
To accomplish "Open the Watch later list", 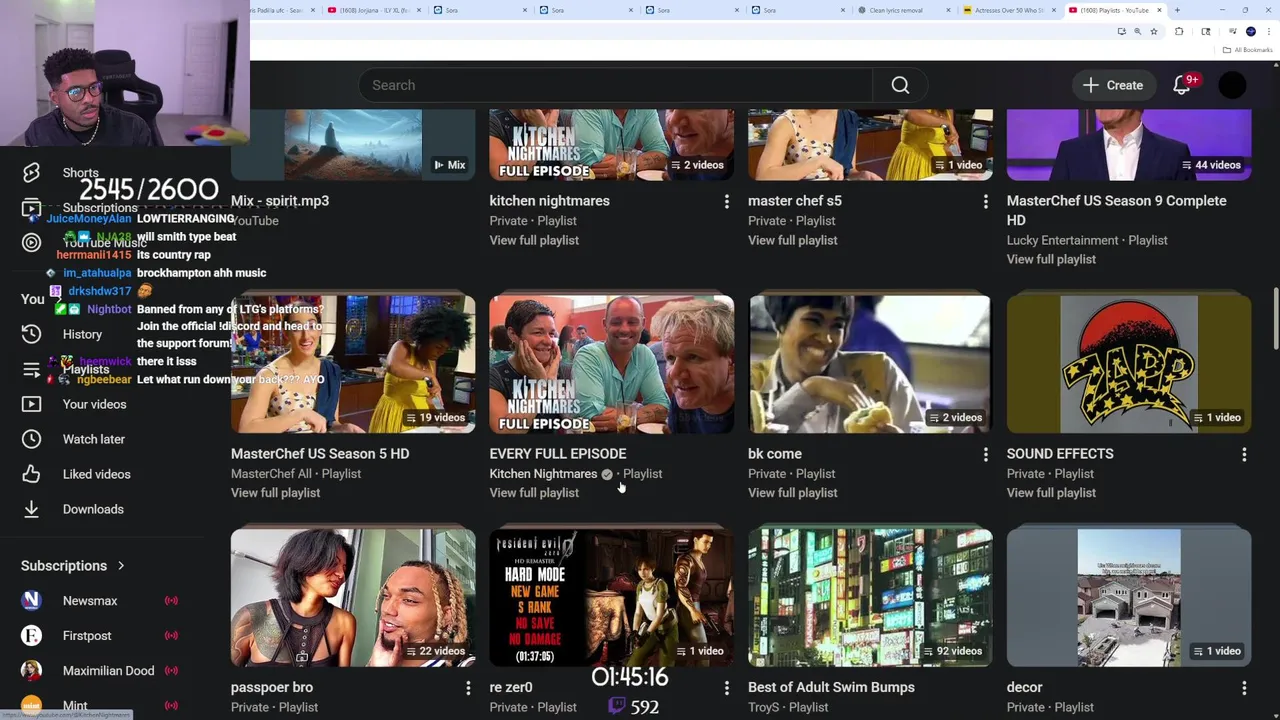I will click(x=74, y=439).
